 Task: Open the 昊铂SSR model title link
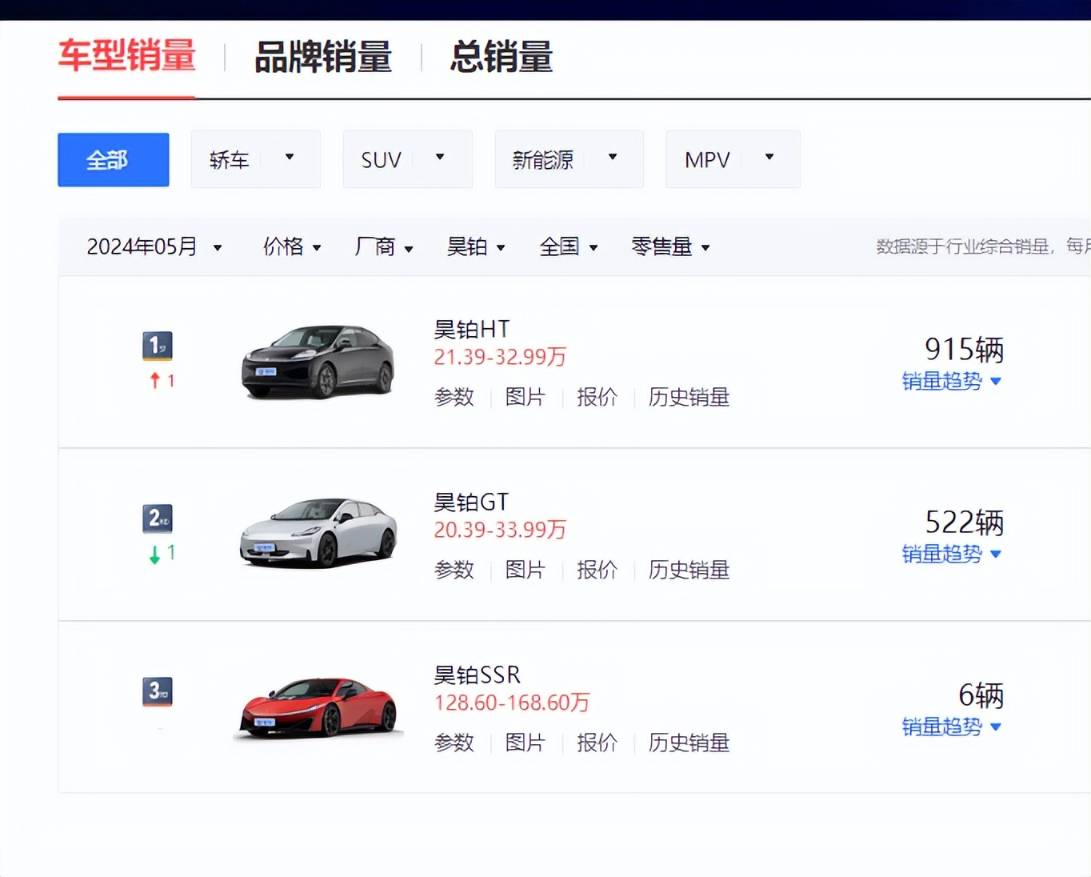coord(477,674)
